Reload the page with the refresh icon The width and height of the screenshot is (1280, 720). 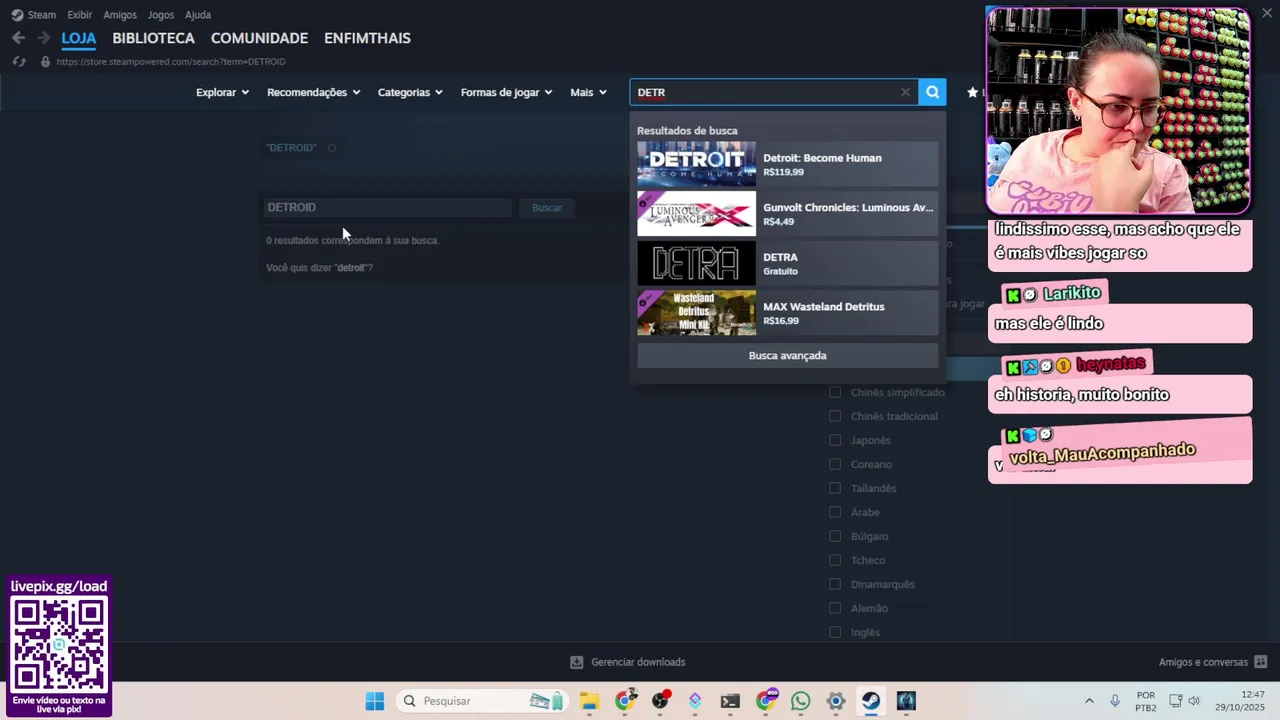pos(19,62)
